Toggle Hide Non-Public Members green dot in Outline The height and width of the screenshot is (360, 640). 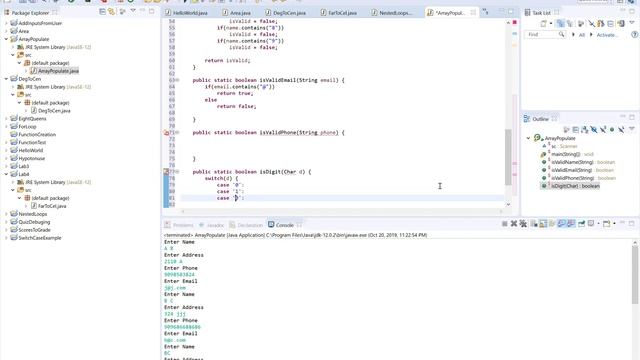612,130
